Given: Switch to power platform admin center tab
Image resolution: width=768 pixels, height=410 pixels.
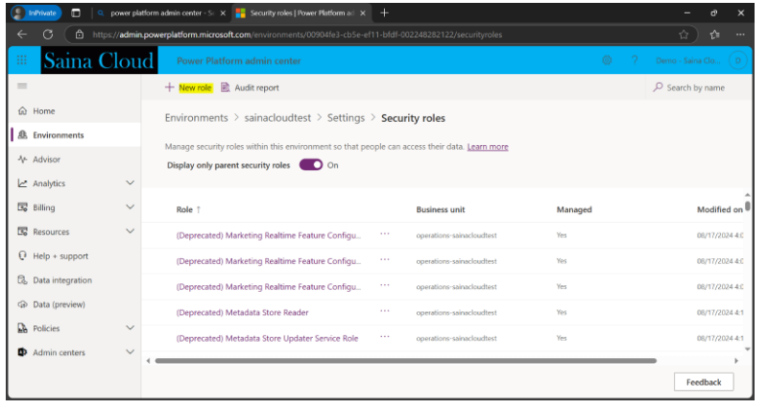Looking at the screenshot, I should click(162, 13).
